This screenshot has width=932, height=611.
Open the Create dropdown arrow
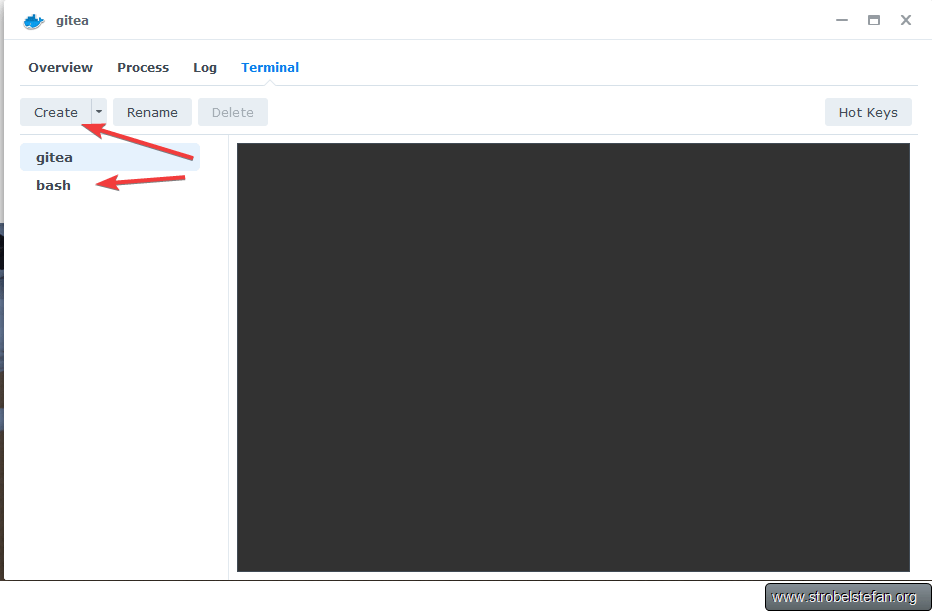pos(97,112)
